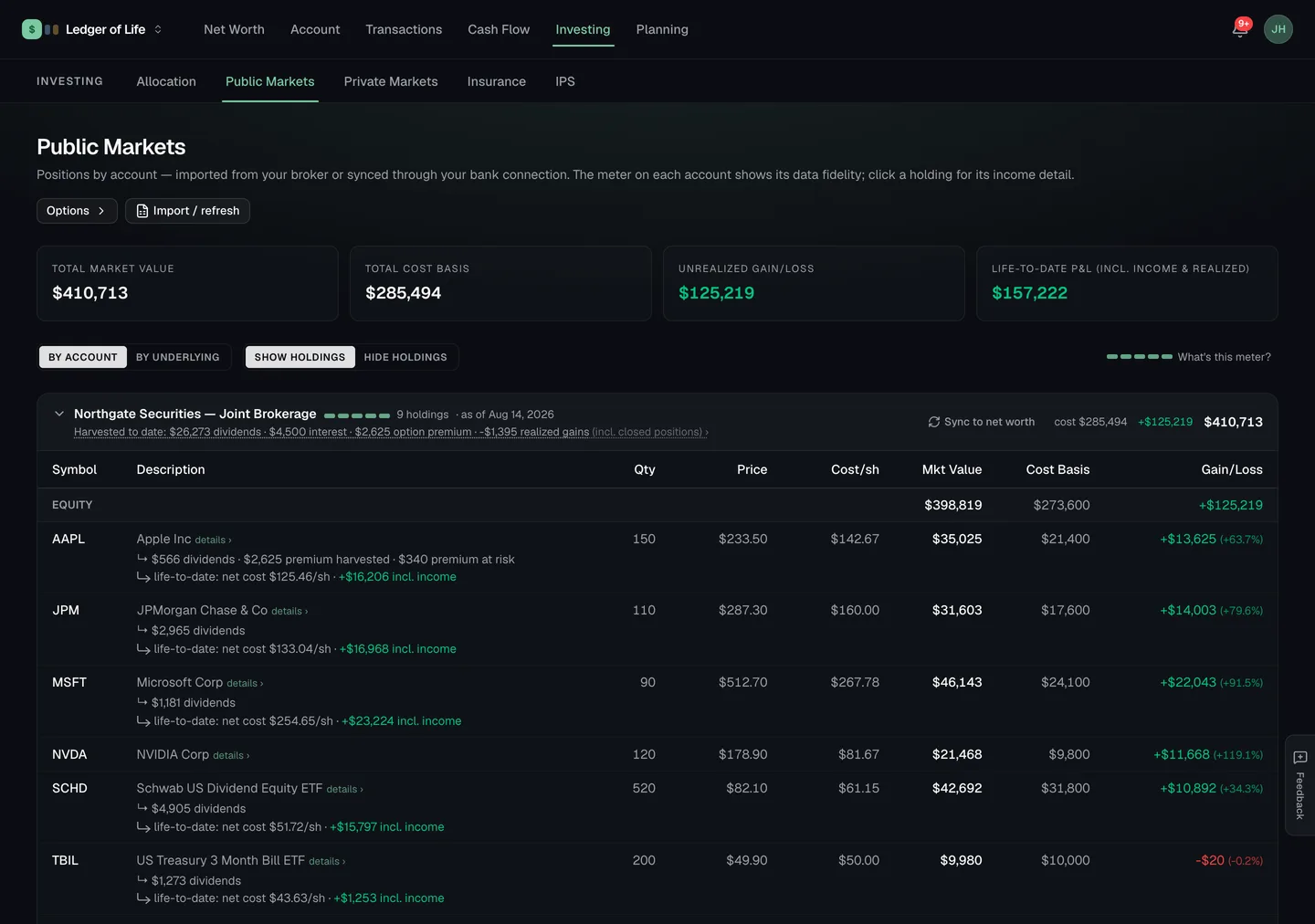Image resolution: width=1315 pixels, height=924 pixels.
Task: Click the data fidelity meter beside Northgate Securities
Action: tap(357, 415)
